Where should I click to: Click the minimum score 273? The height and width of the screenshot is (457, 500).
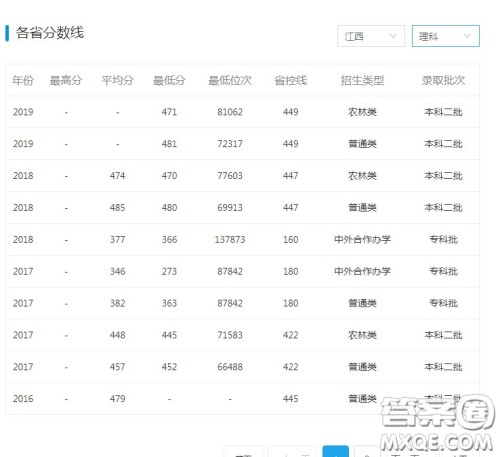[x=169, y=271]
